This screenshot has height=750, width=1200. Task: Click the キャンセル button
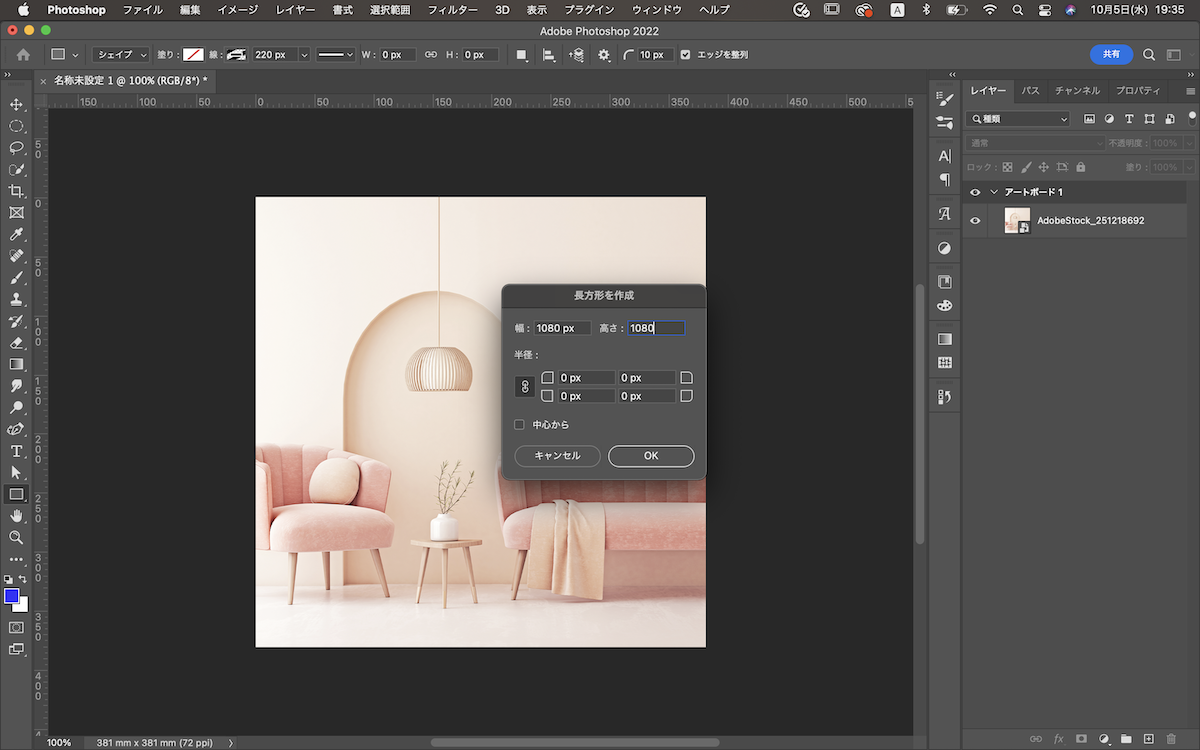tap(557, 456)
